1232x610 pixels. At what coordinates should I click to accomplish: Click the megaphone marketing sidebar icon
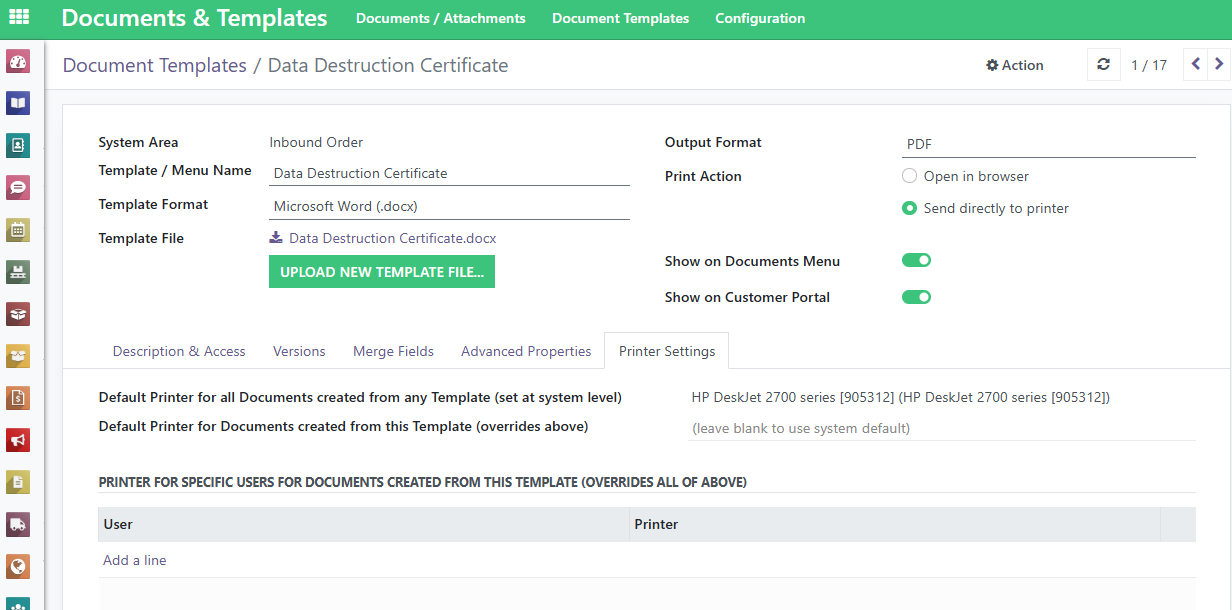click(x=18, y=440)
